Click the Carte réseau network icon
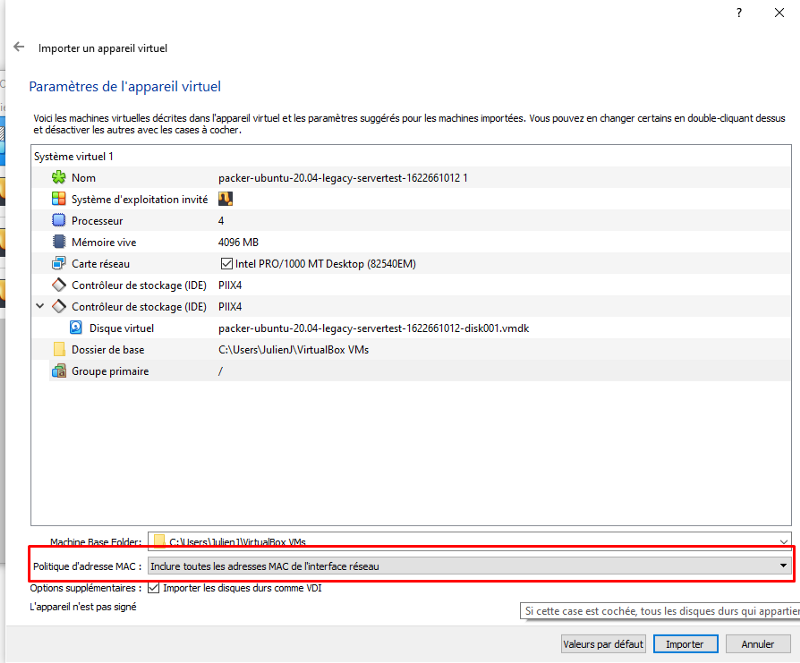Screen dimensions: 800x663 58,264
